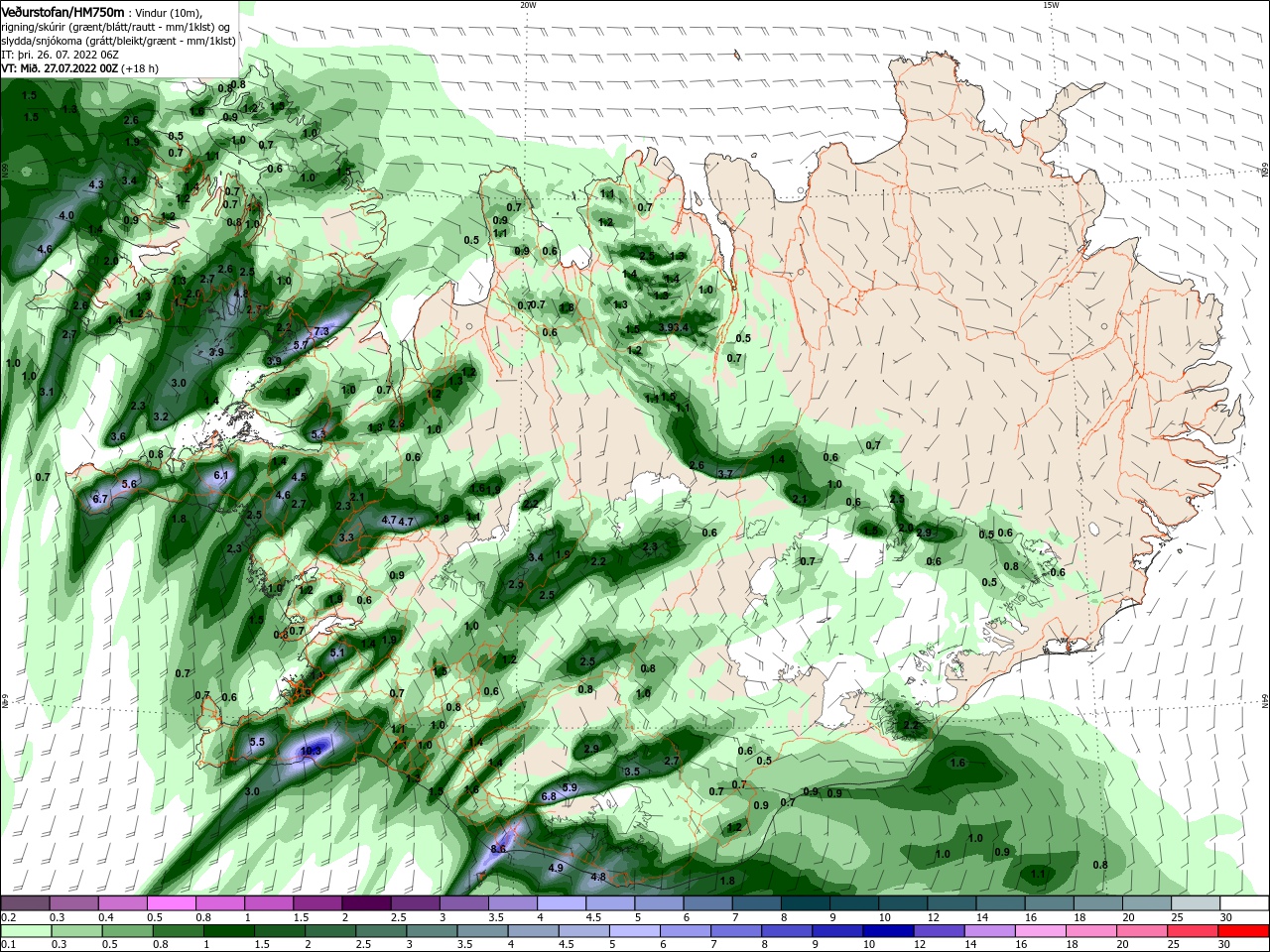Click the light pink 16 rain legend swatch
1270x952 pixels.
(1039, 931)
